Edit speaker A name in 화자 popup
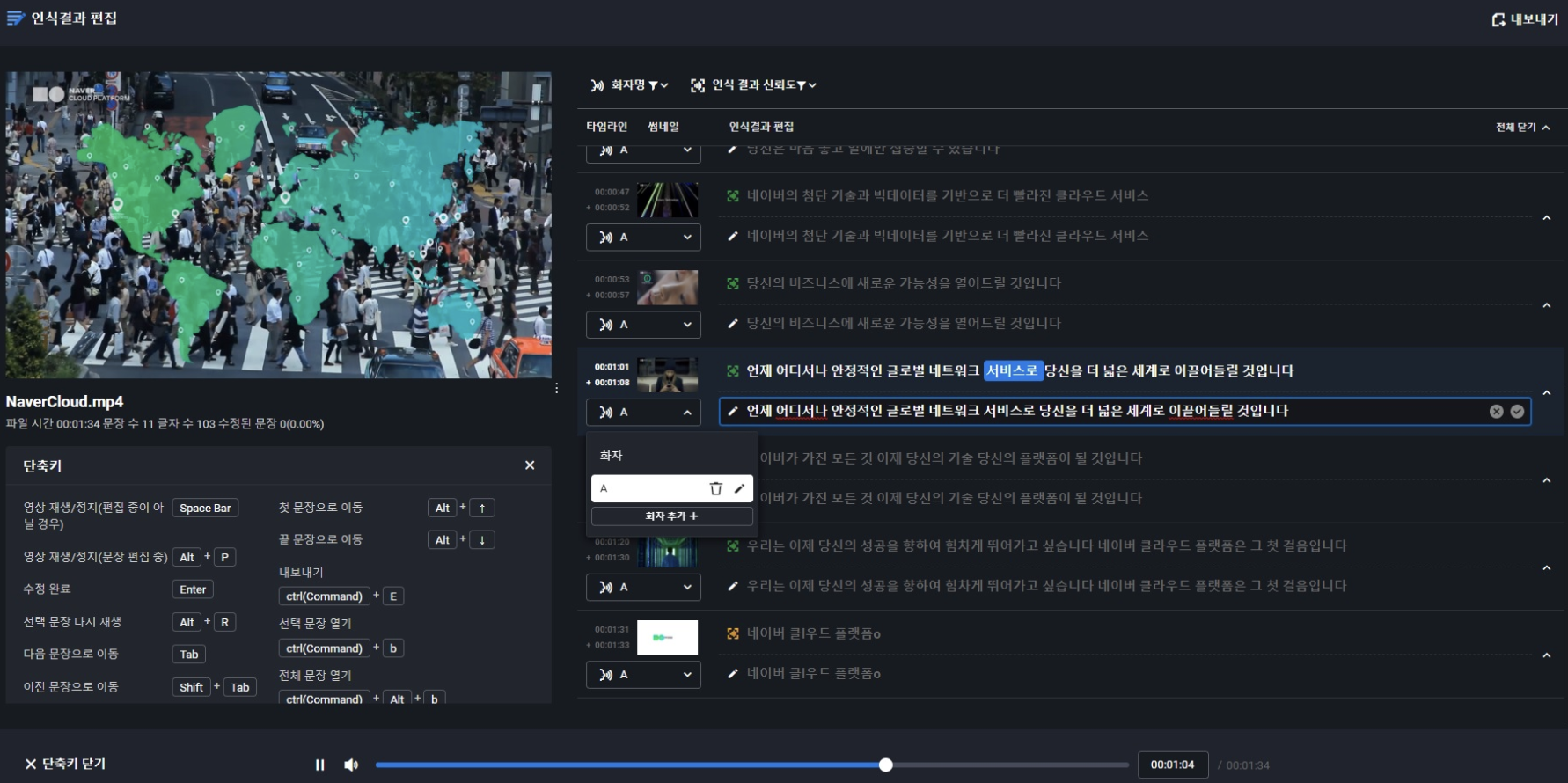1568x783 pixels. click(739, 488)
